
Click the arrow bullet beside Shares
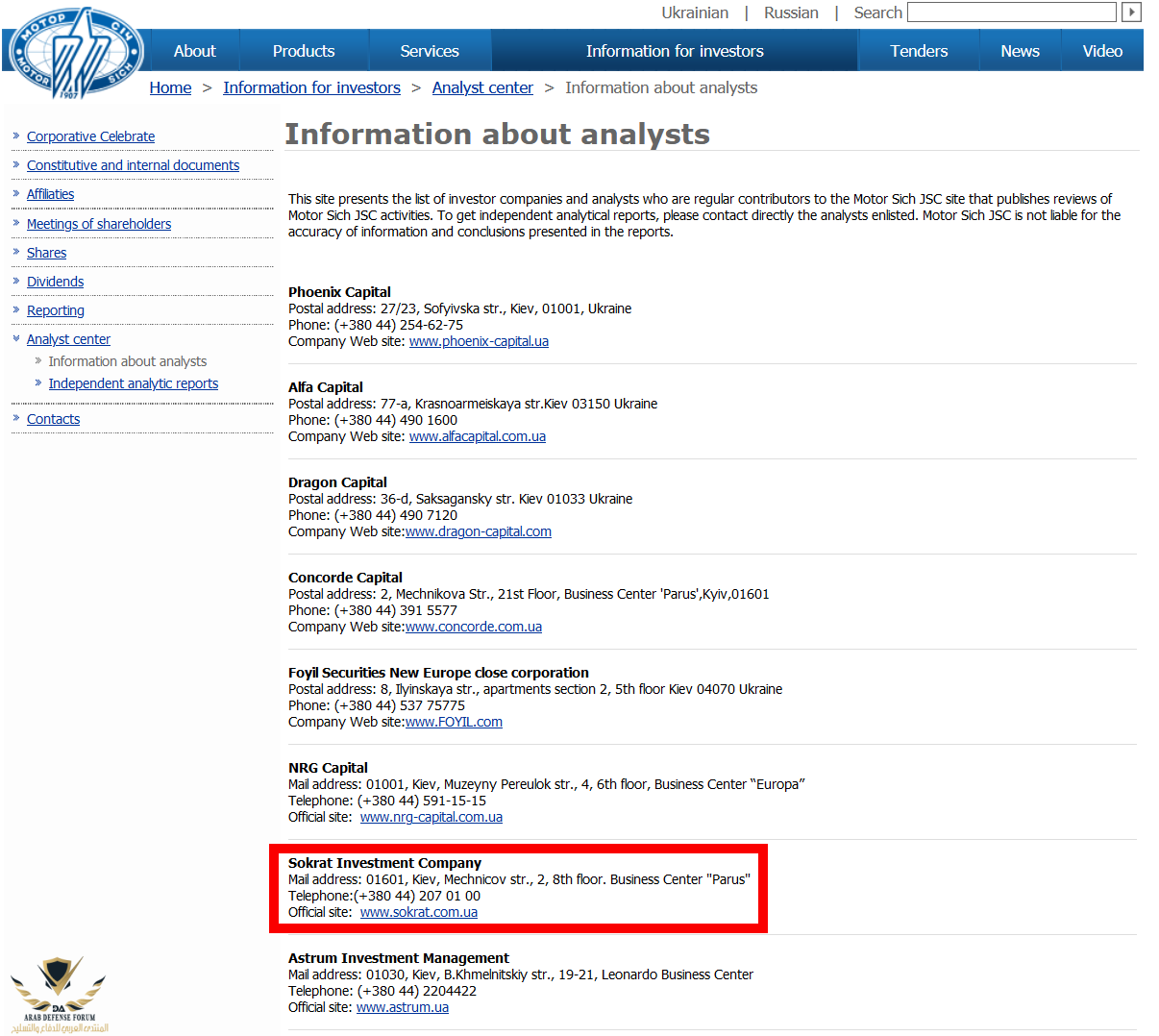[16, 252]
